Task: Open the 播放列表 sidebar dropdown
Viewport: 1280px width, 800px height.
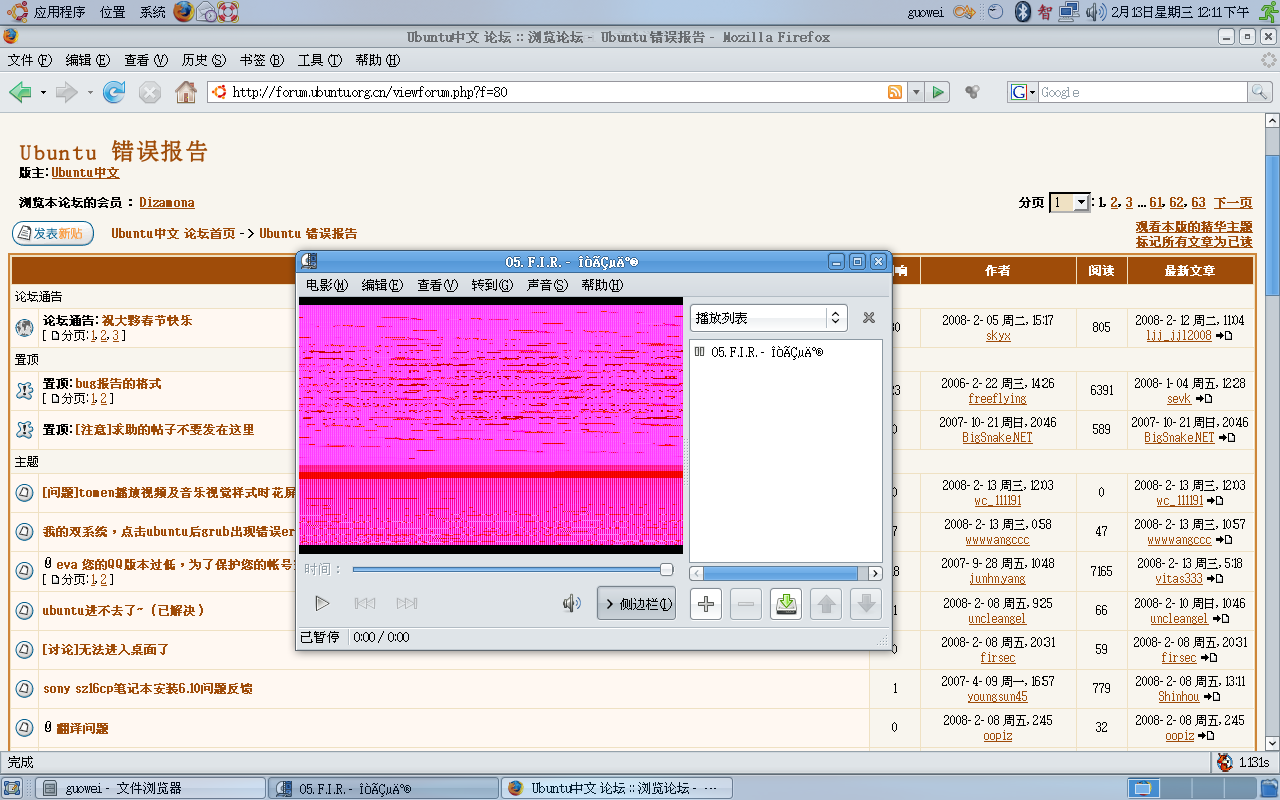Action: tap(768, 318)
